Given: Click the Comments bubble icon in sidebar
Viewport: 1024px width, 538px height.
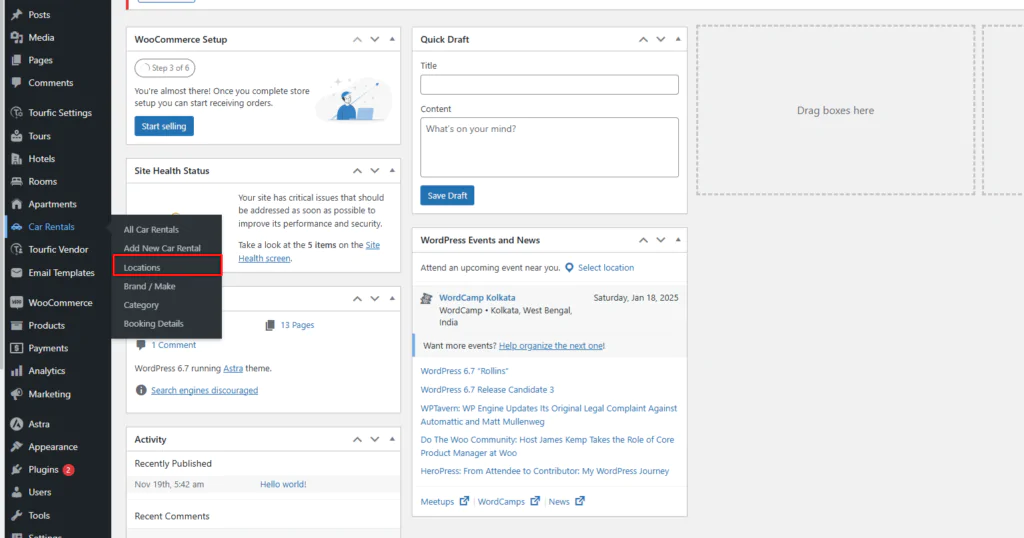Looking at the screenshot, I should click(17, 83).
